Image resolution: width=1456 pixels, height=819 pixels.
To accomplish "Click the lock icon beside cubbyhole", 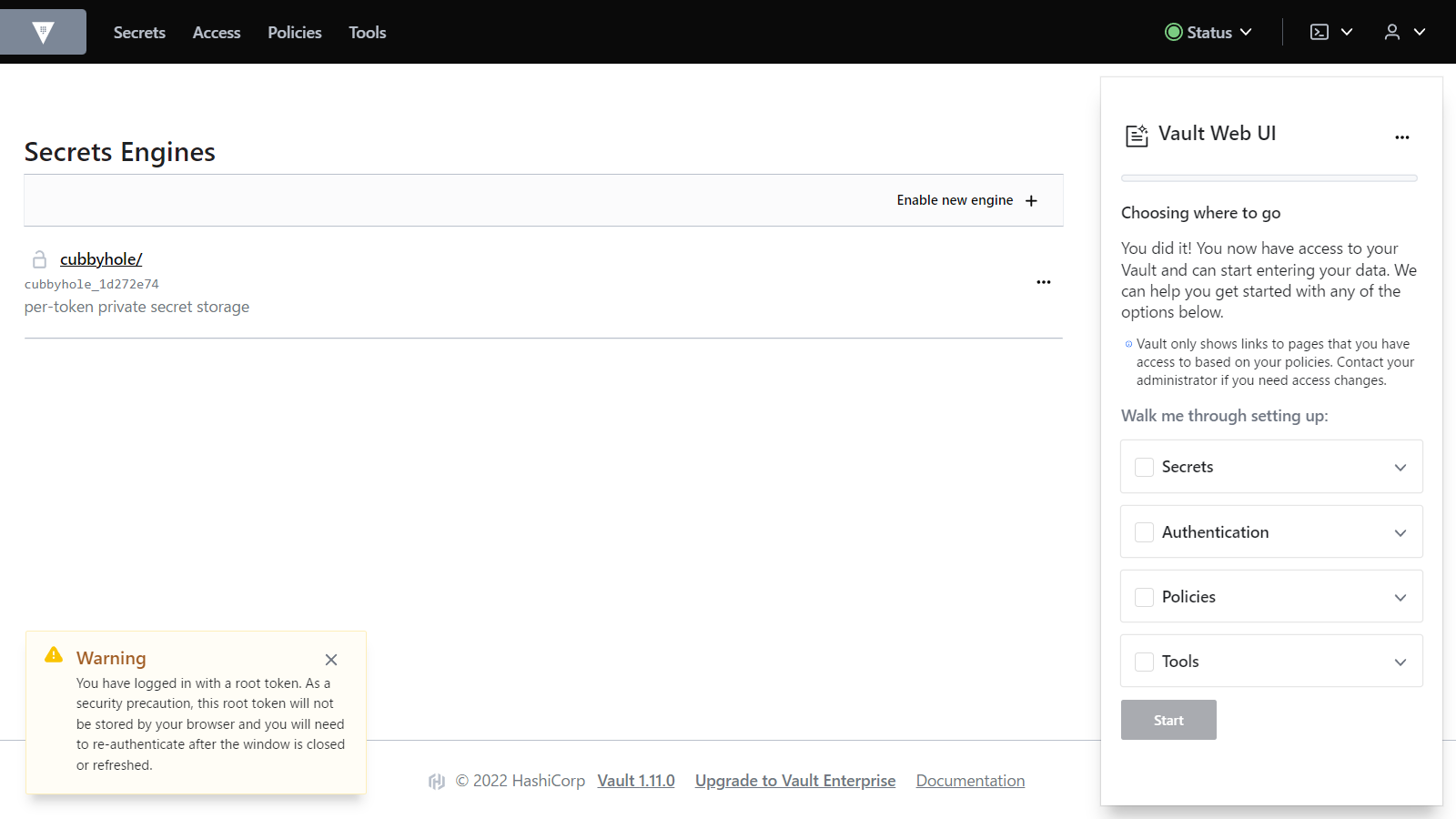I will tap(39, 259).
